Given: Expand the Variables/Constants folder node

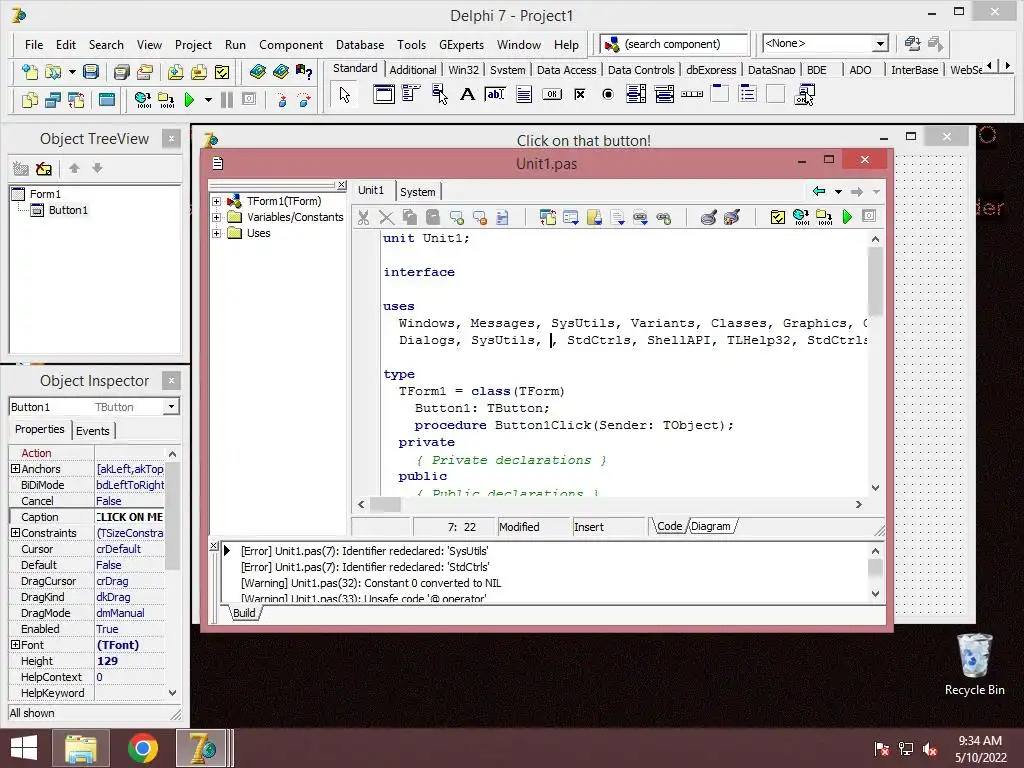Looking at the screenshot, I should click(x=216, y=217).
